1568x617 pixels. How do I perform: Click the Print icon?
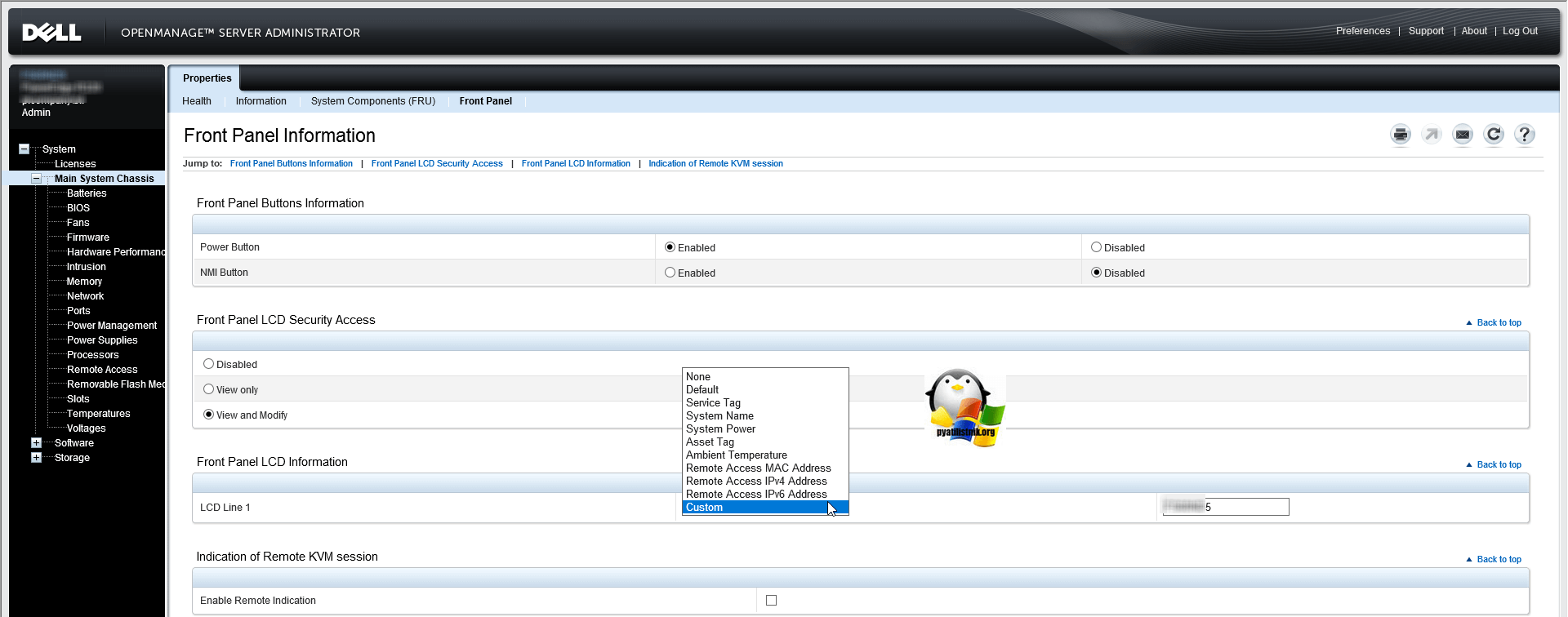(1401, 135)
